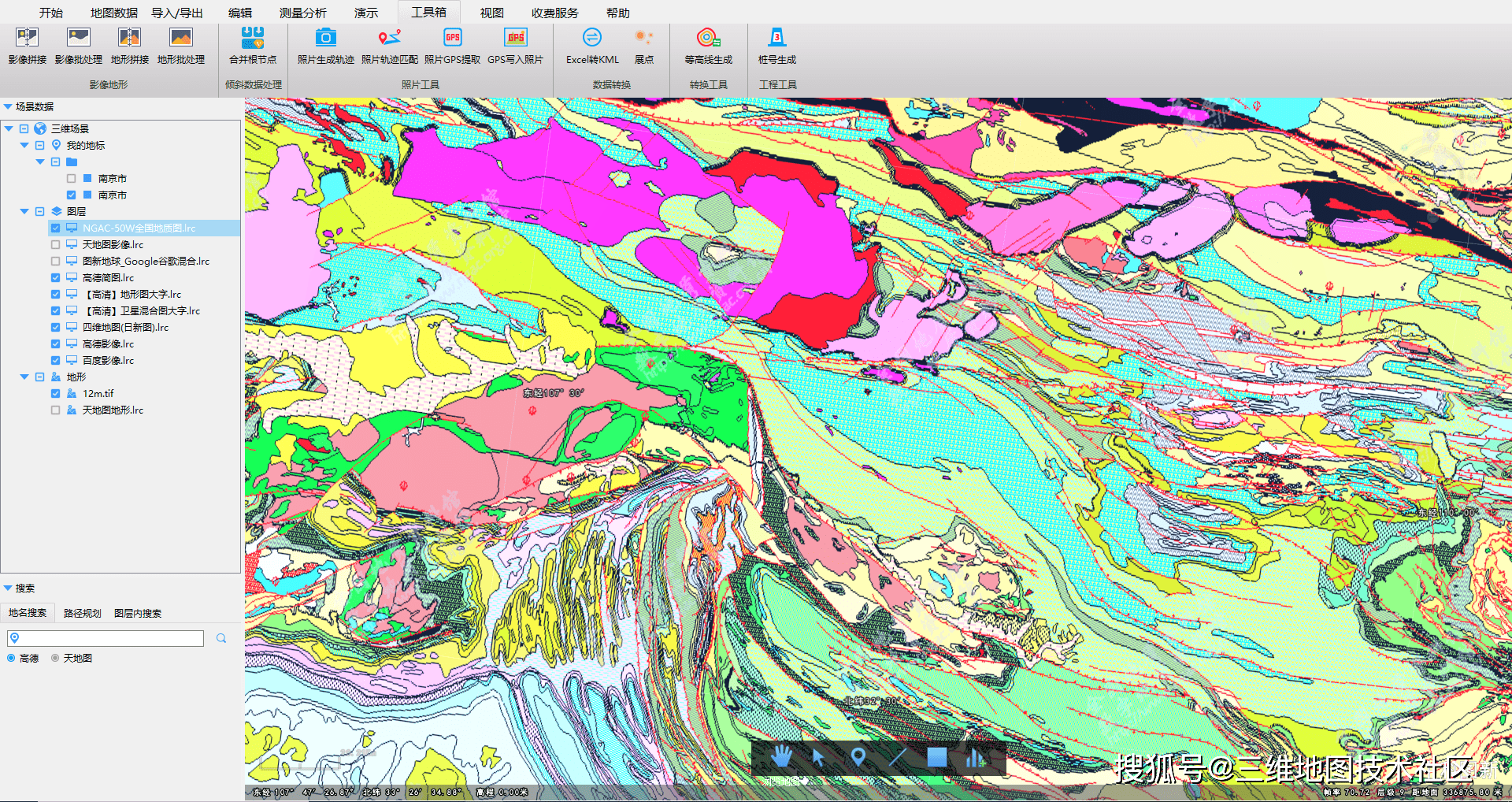Collapse the 三维场景 tree node
The image size is (1512, 802).
coord(9,128)
